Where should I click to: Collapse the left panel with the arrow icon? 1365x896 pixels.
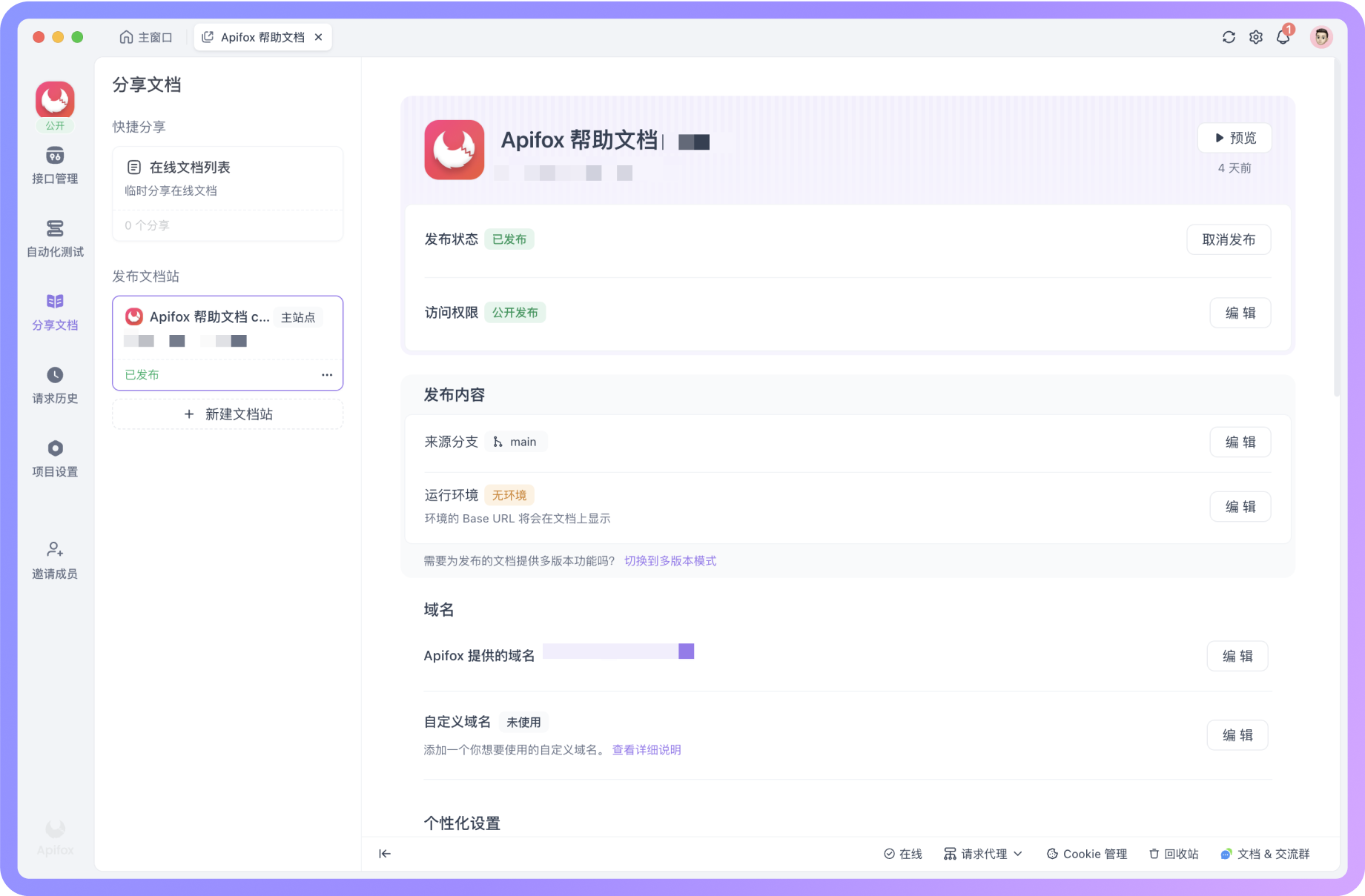pos(385,854)
